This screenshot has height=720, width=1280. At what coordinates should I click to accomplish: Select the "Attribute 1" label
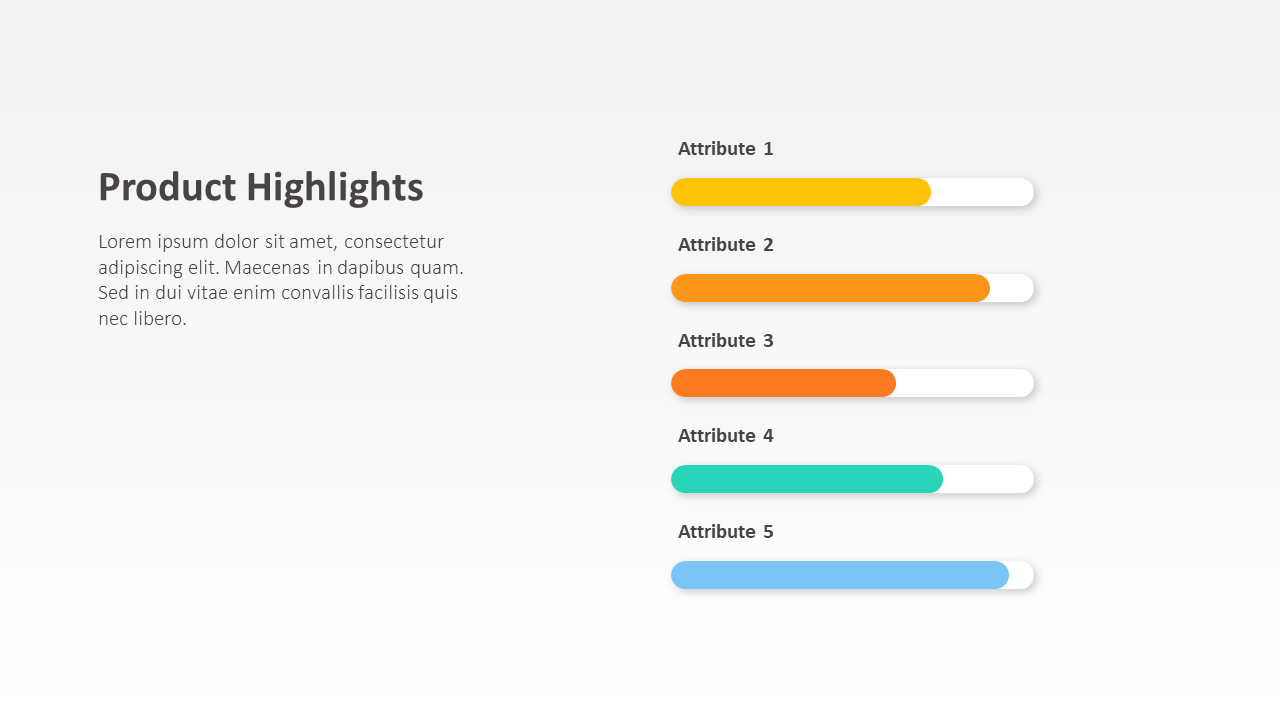click(725, 149)
